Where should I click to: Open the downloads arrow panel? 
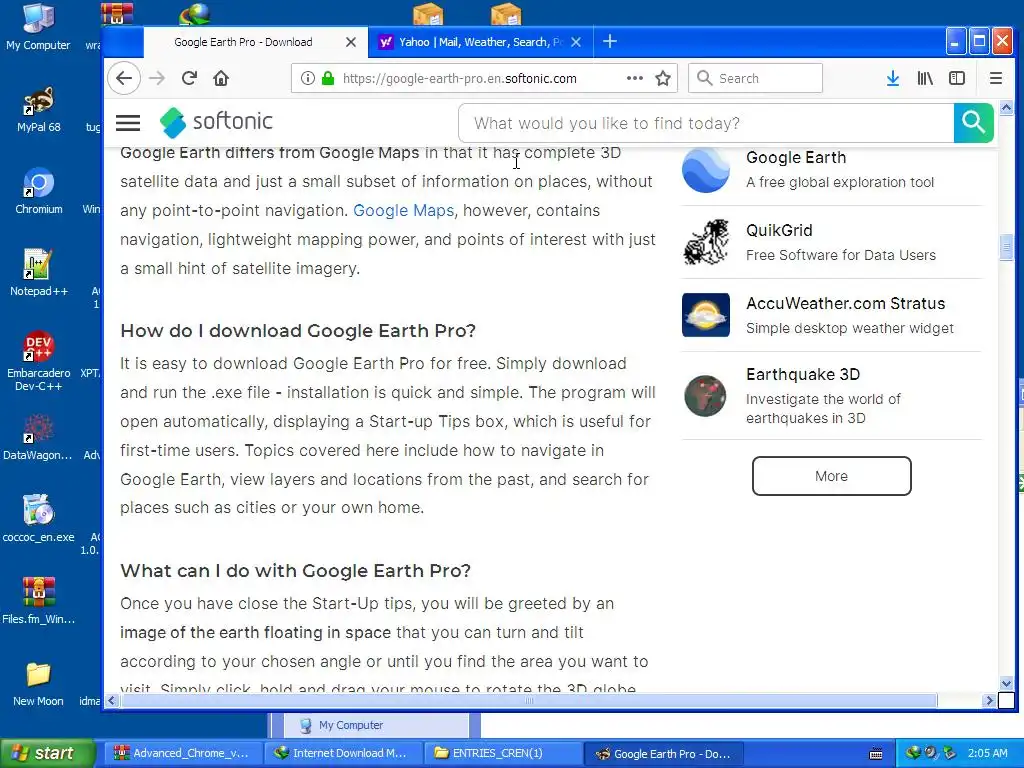[x=893, y=78]
